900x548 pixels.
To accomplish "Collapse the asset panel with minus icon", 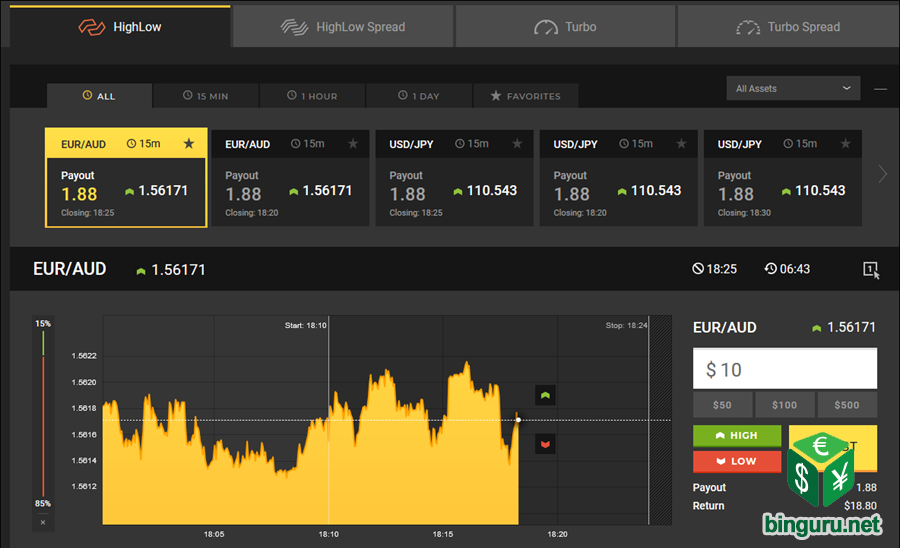I will tap(880, 89).
